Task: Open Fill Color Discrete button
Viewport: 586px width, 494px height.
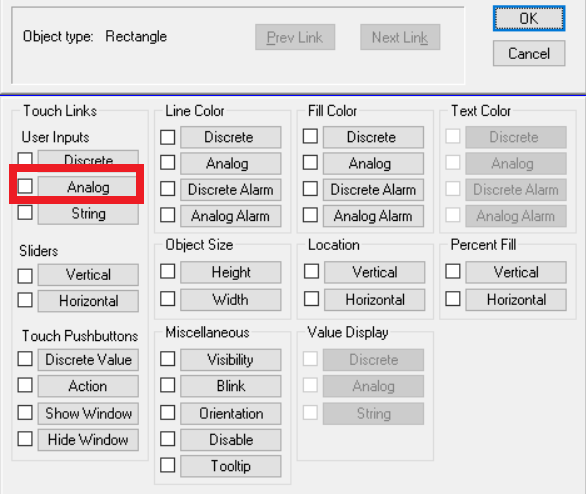Action: click(373, 137)
